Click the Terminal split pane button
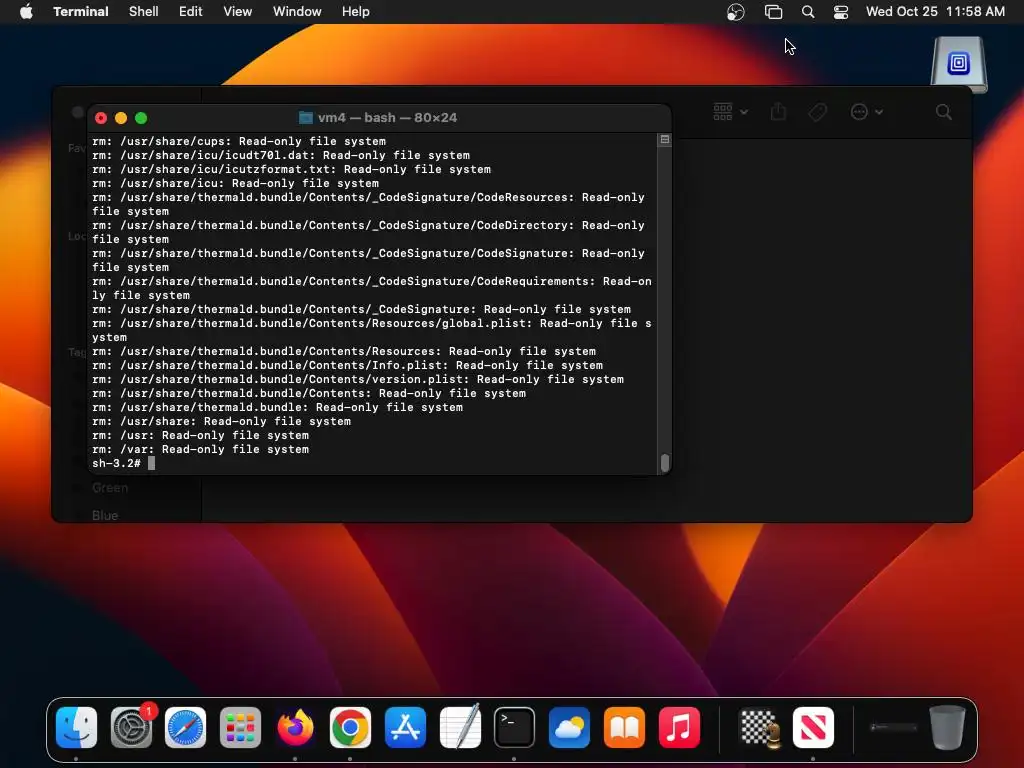This screenshot has height=768, width=1024. click(x=665, y=140)
